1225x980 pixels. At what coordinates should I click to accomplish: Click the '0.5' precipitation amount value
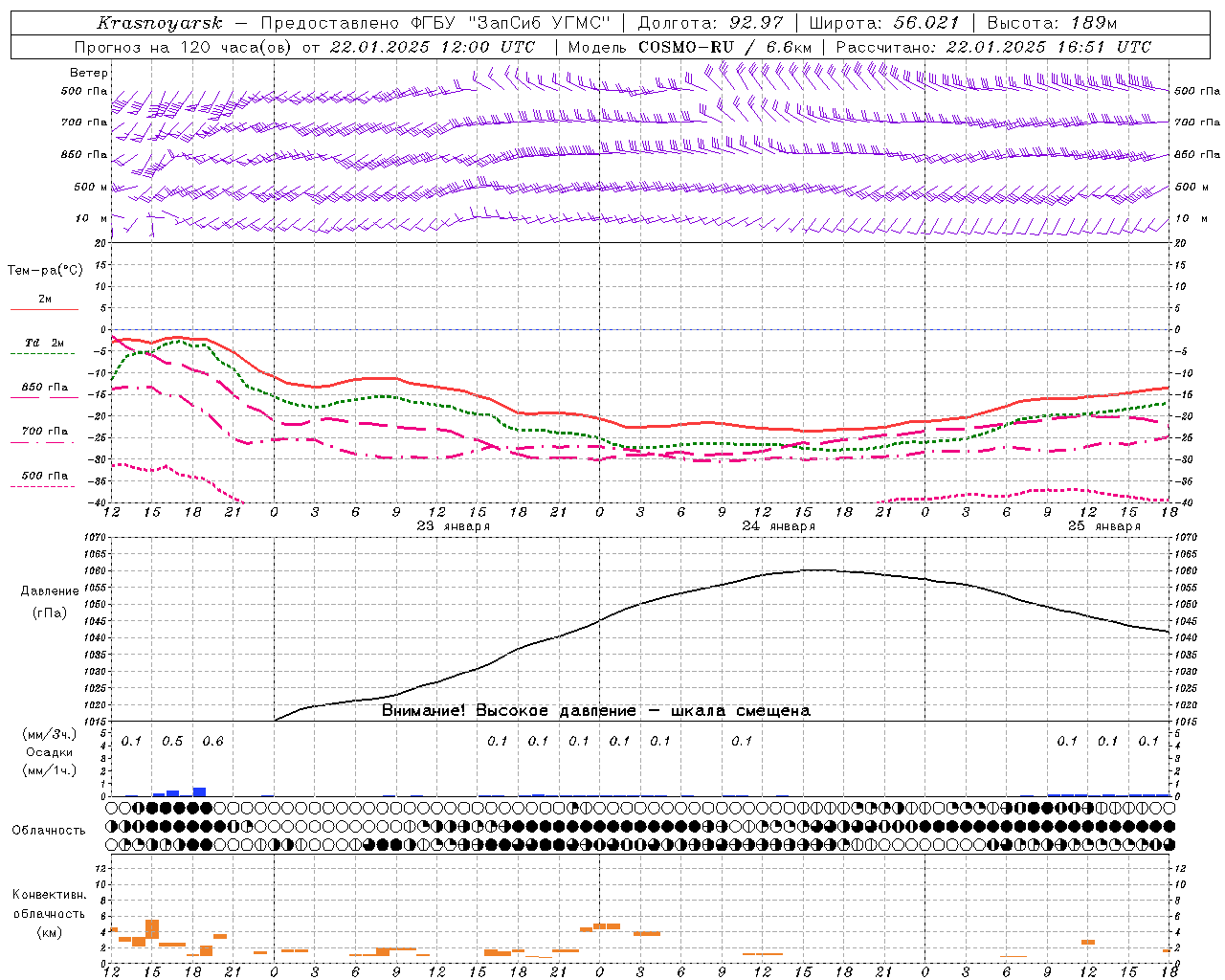[172, 742]
